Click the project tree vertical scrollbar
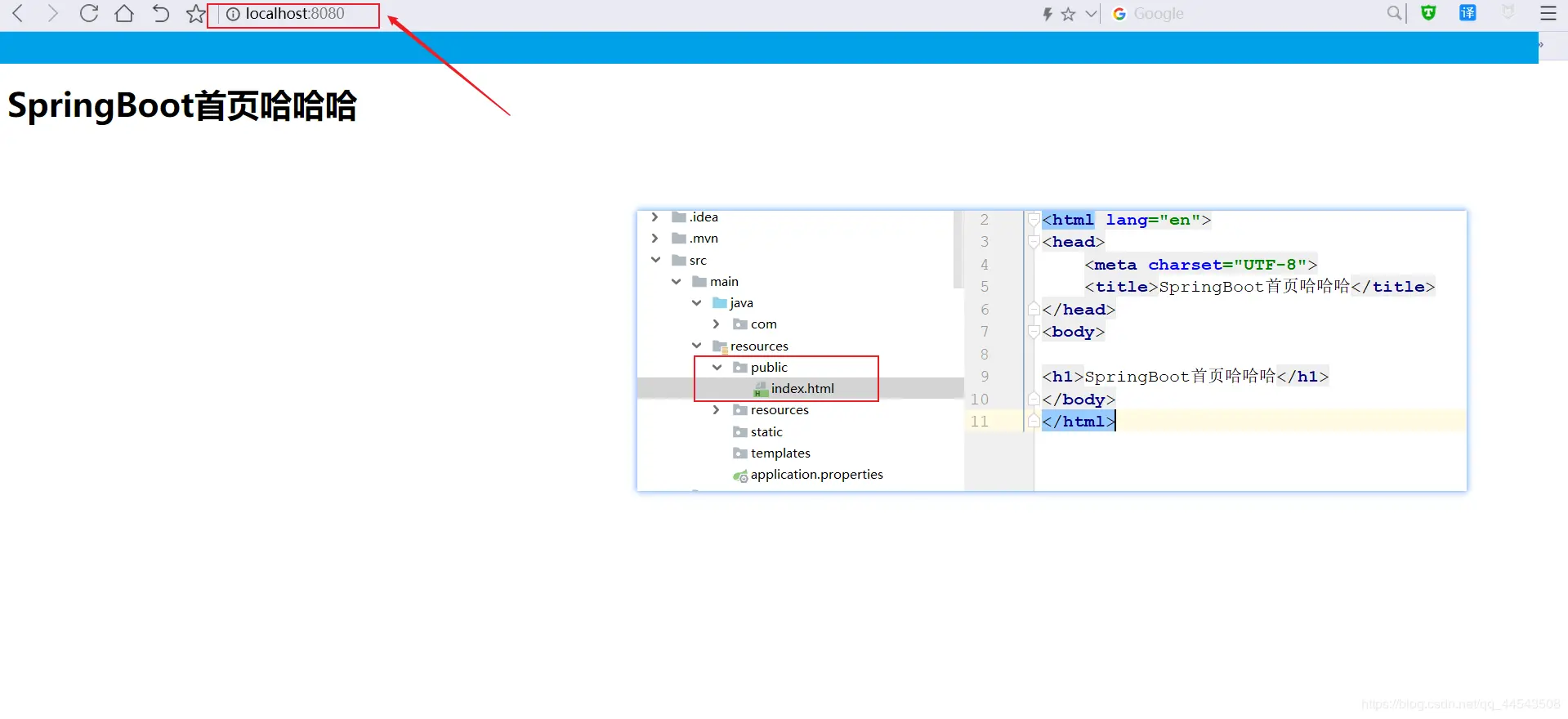 pos(958,249)
